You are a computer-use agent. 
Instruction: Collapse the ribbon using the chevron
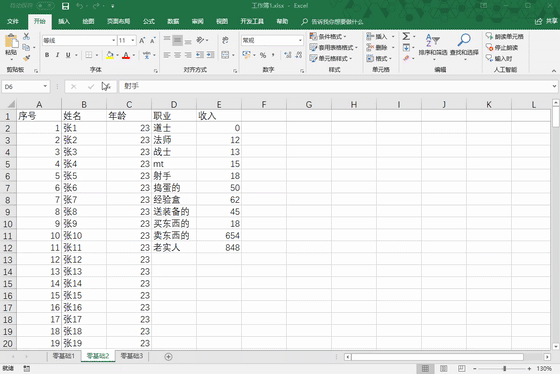click(554, 71)
